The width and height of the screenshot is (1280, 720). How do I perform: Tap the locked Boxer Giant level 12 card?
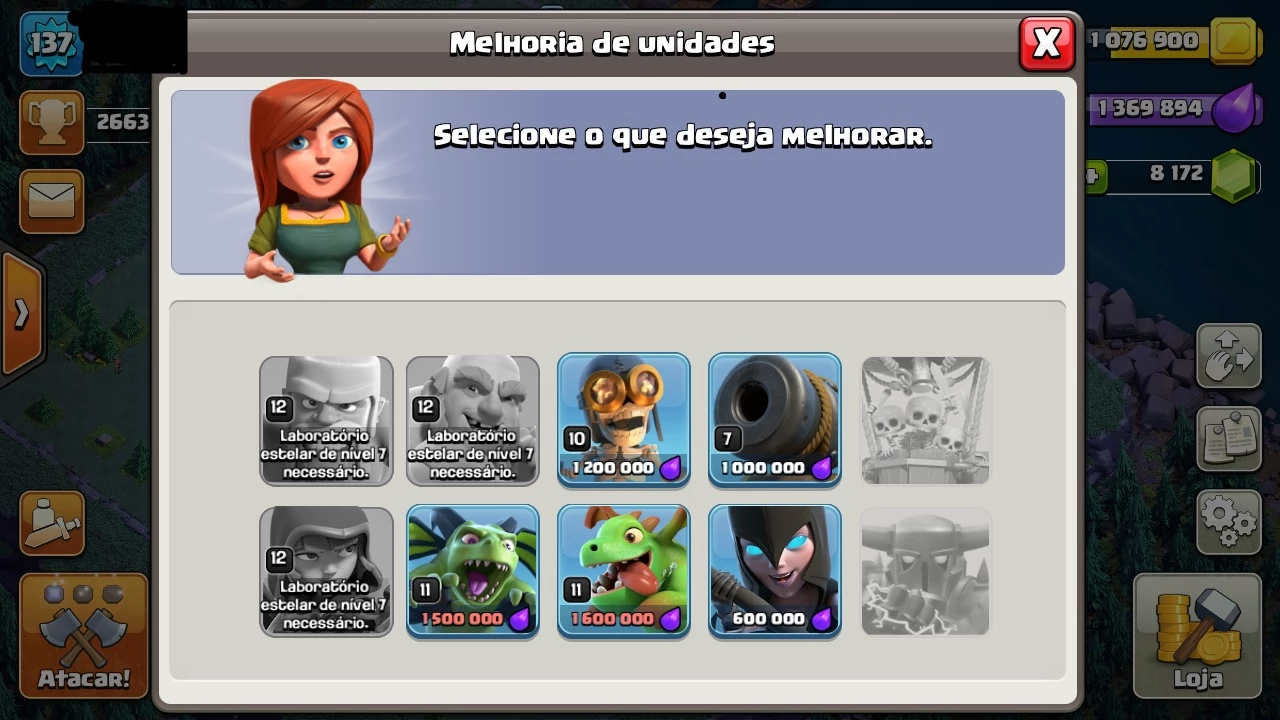472,420
